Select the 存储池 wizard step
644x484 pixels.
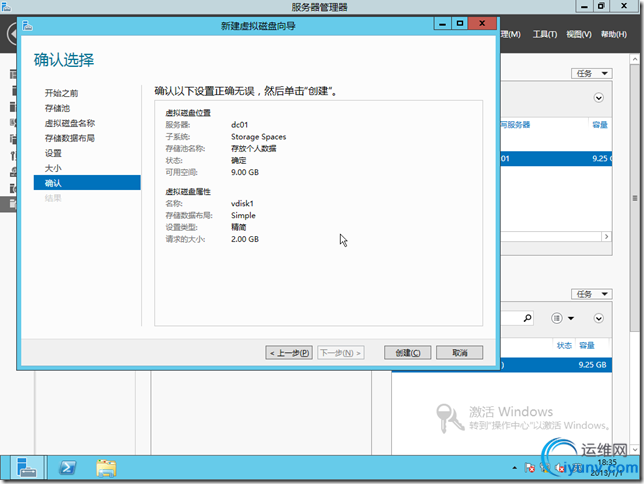57,108
